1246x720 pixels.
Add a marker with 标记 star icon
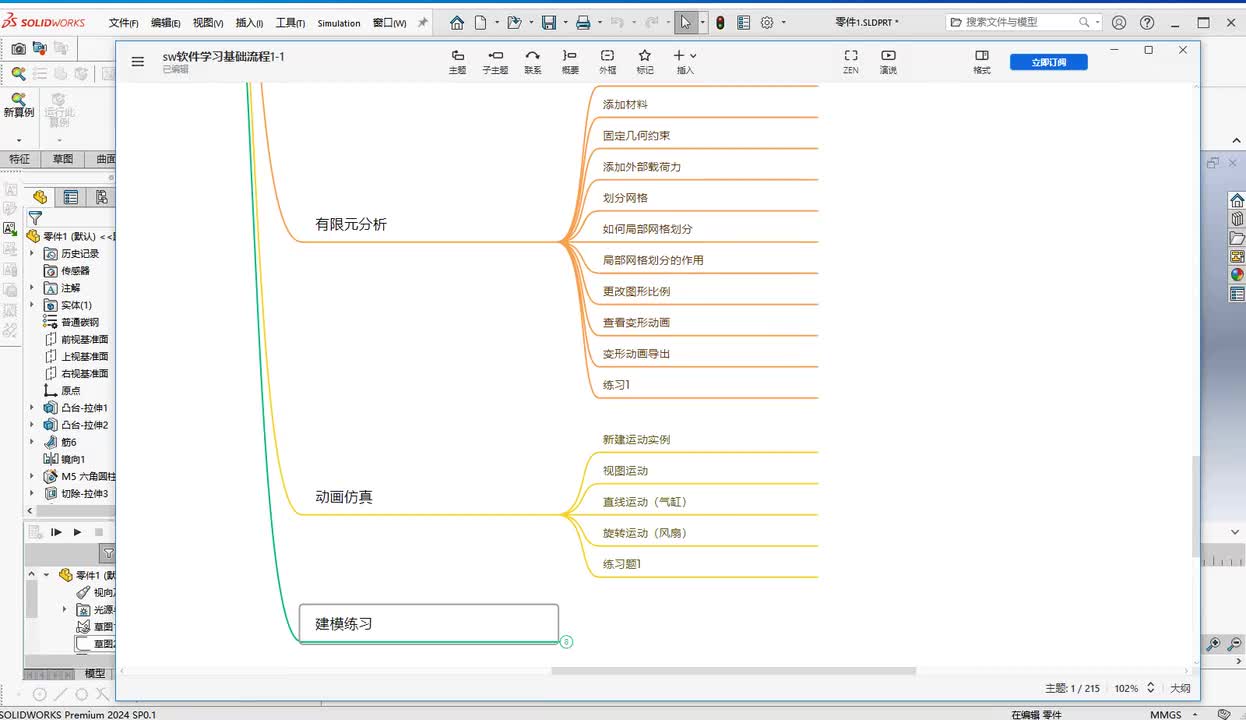[645, 61]
